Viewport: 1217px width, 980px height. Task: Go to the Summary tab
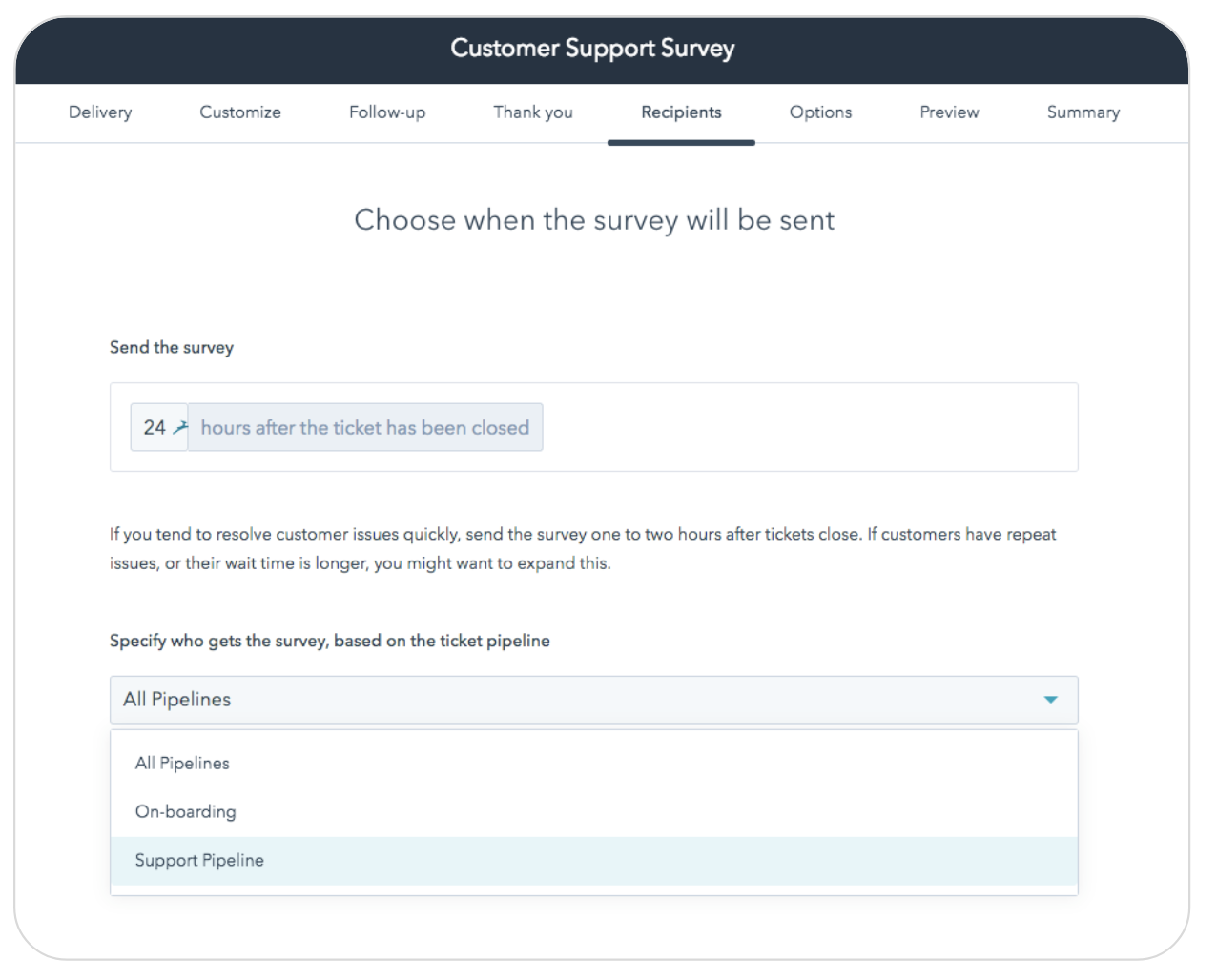1083,112
